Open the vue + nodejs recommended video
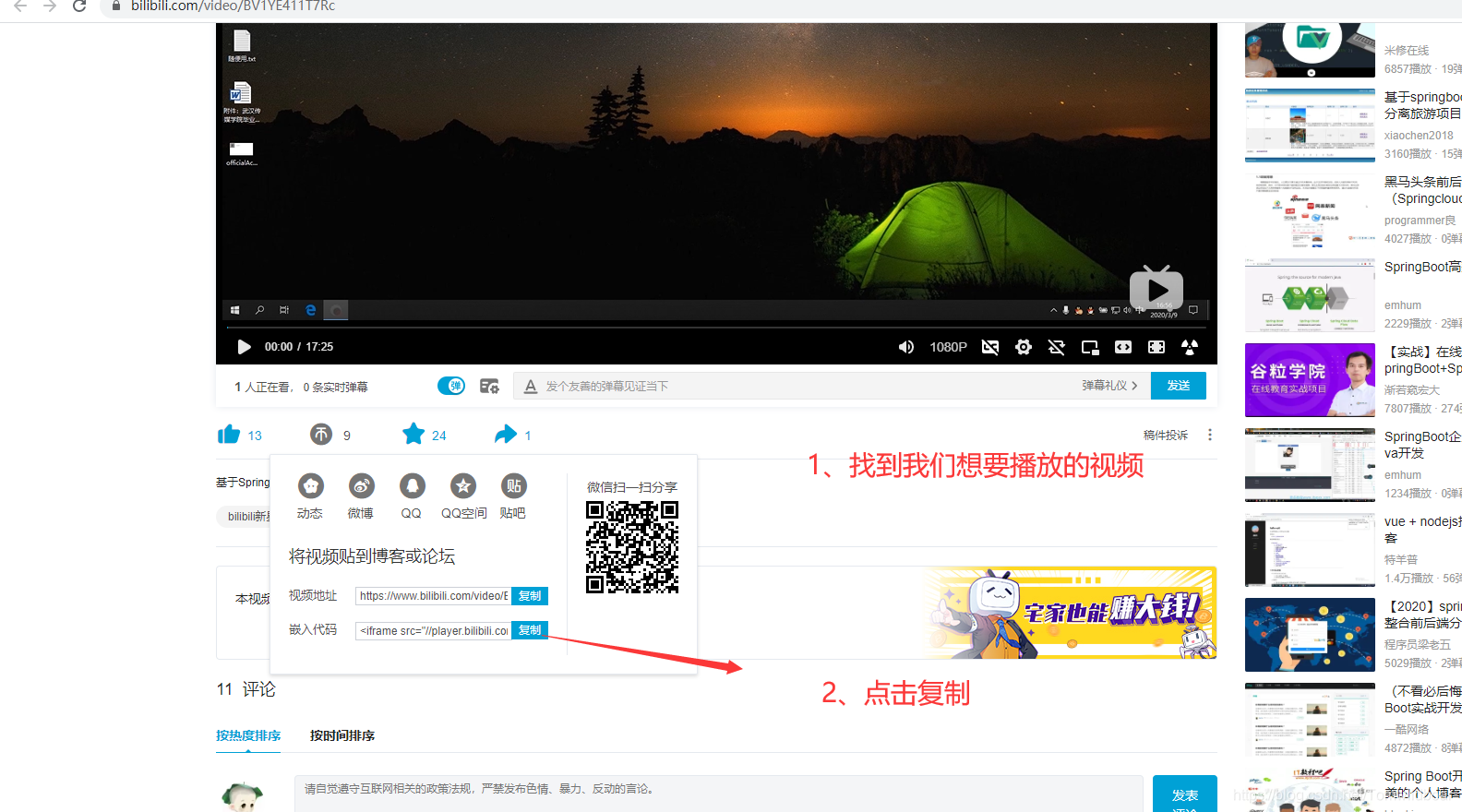The image size is (1462, 812). pos(1423,530)
